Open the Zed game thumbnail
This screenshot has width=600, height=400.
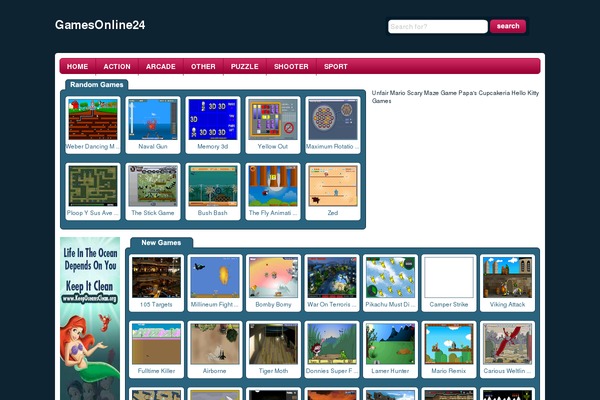333,186
